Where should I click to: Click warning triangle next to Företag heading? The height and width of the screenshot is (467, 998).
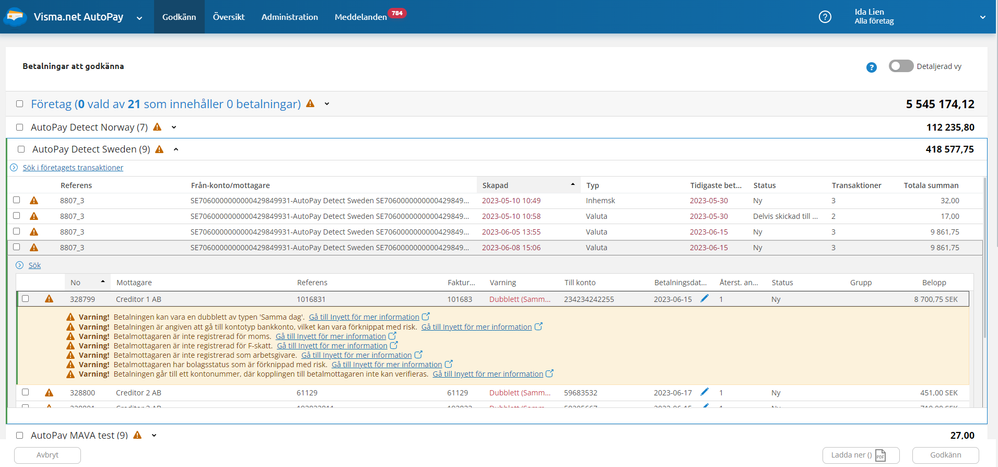[x=311, y=104]
